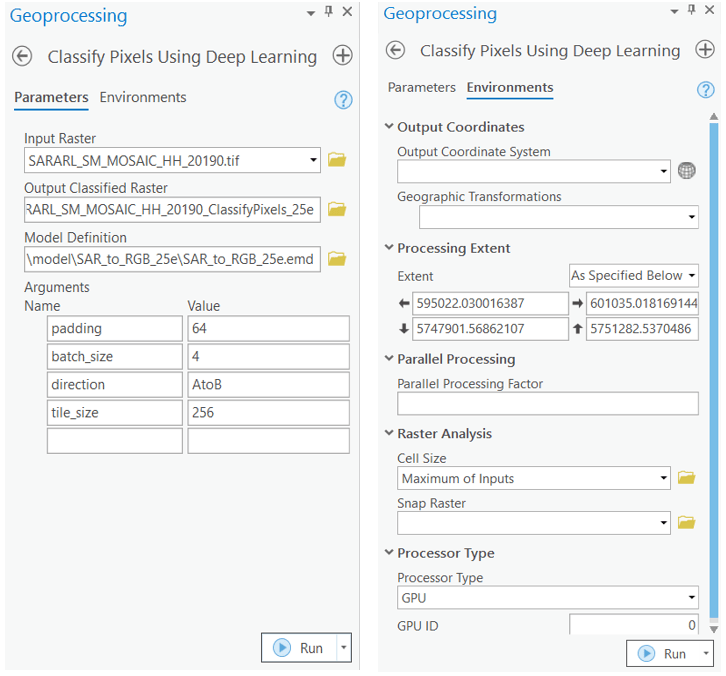Collapse the Processing Extent section

pyautogui.click(x=389, y=248)
